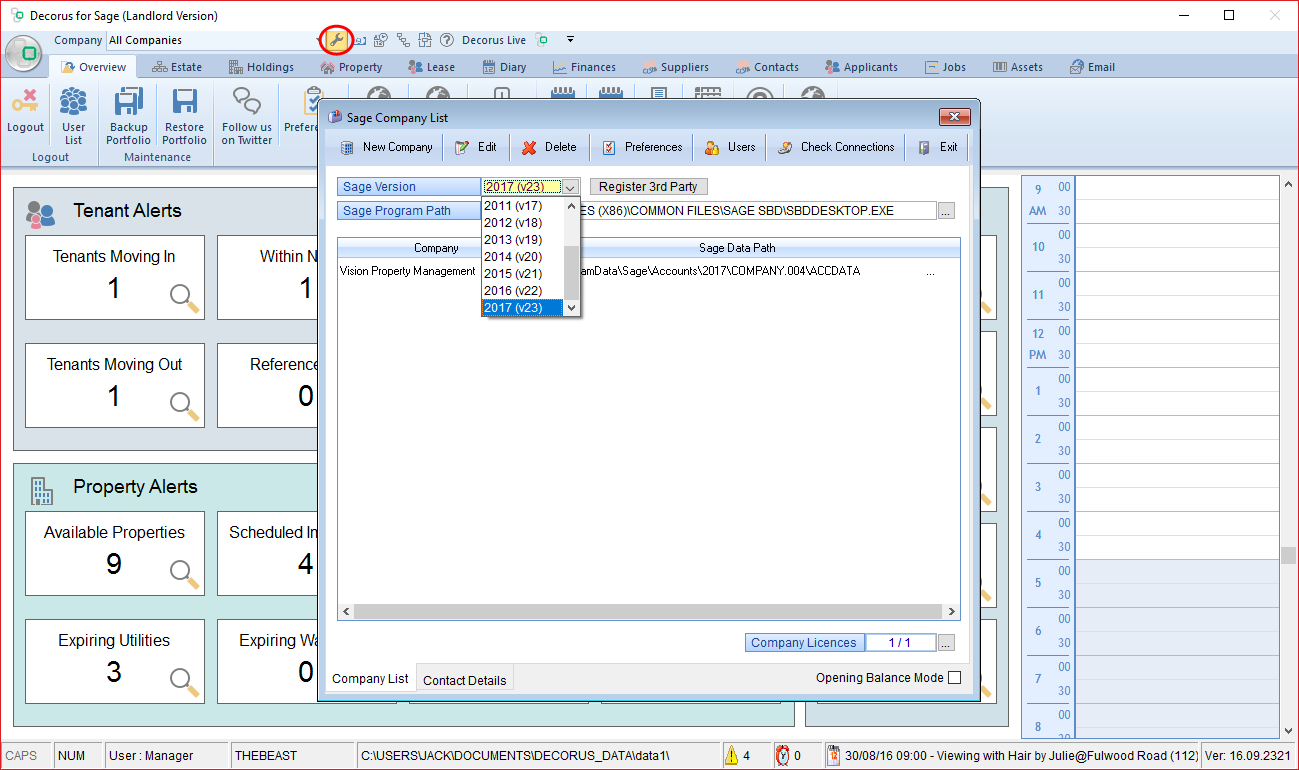The image size is (1299, 770).
Task: Switch to the Estate ribbon tab
Action: pos(177,67)
